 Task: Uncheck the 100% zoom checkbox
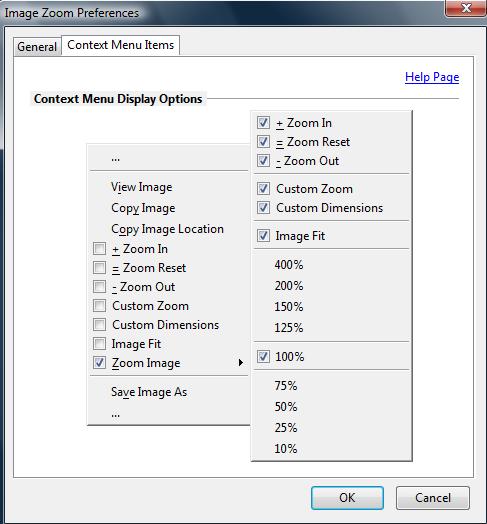click(x=263, y=357)
